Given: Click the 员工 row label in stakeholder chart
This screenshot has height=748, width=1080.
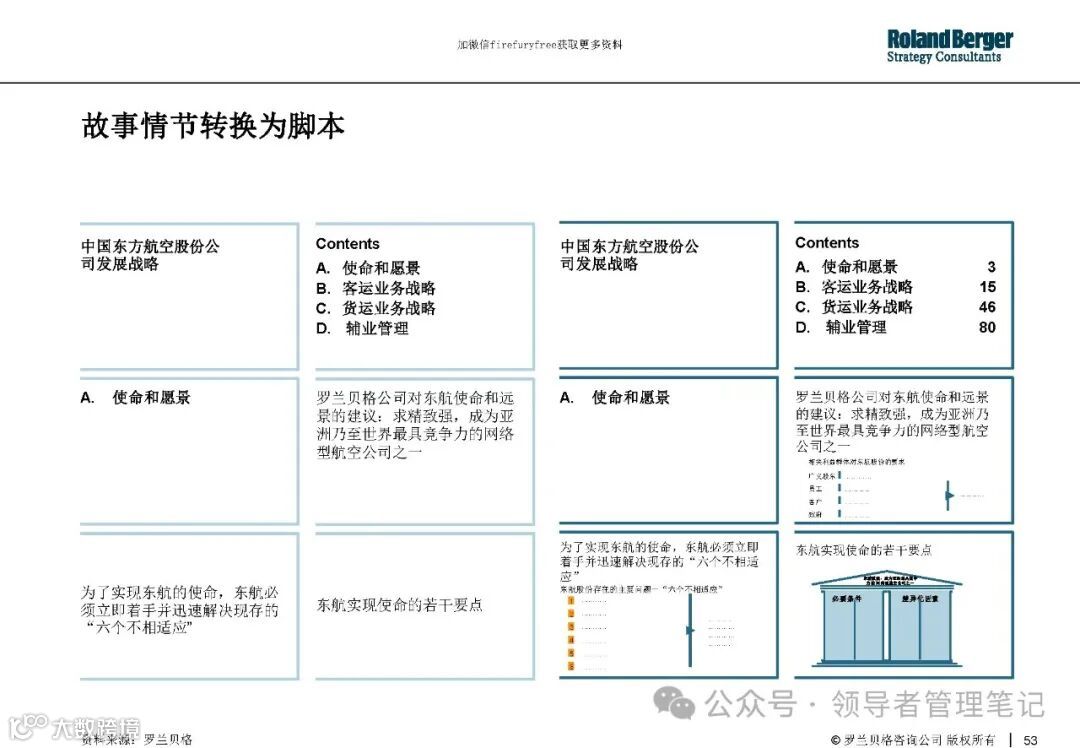Looking at the screenshot, I should coord(815,488).
